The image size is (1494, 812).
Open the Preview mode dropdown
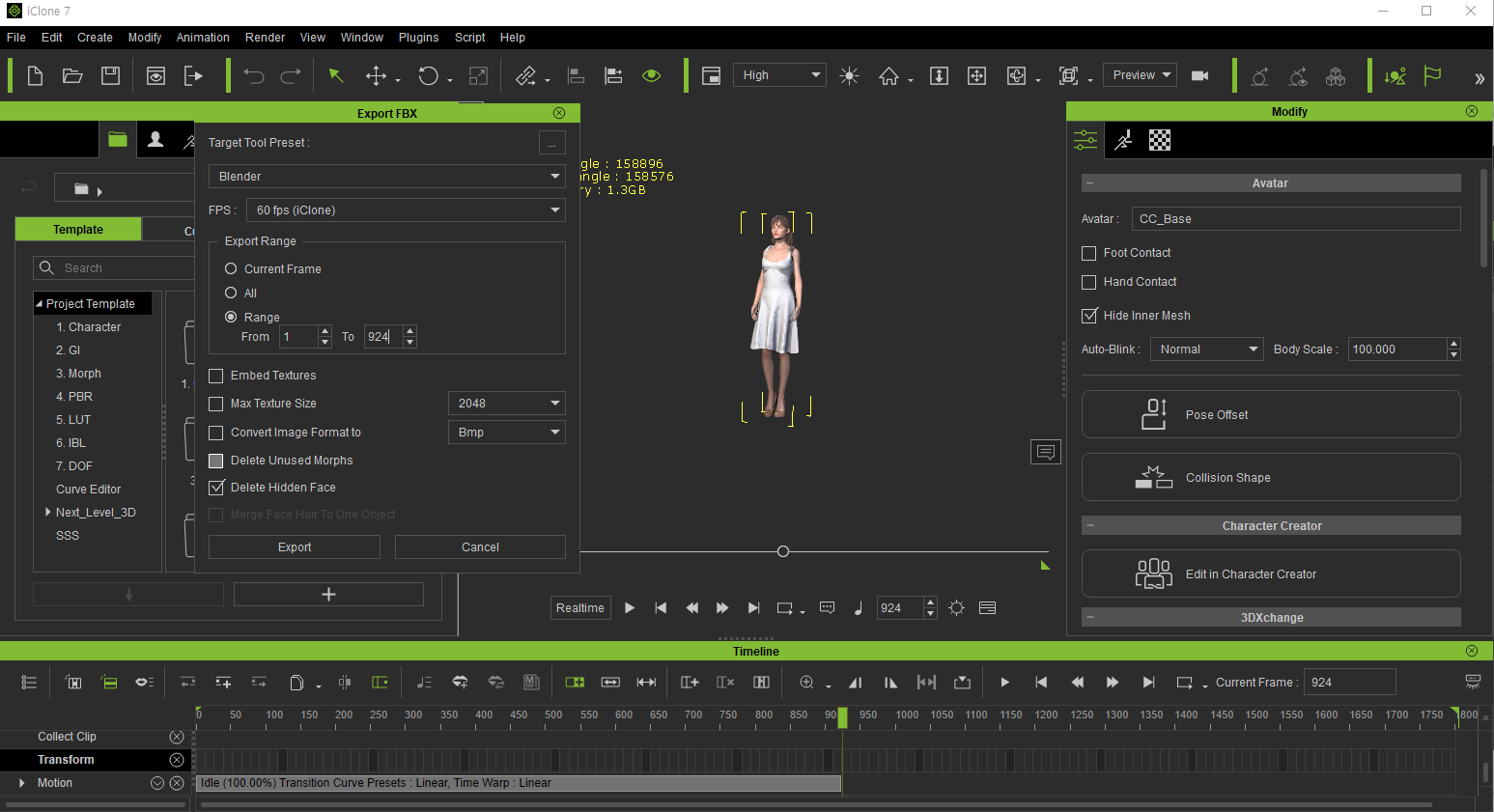[x=1140, y=75]
